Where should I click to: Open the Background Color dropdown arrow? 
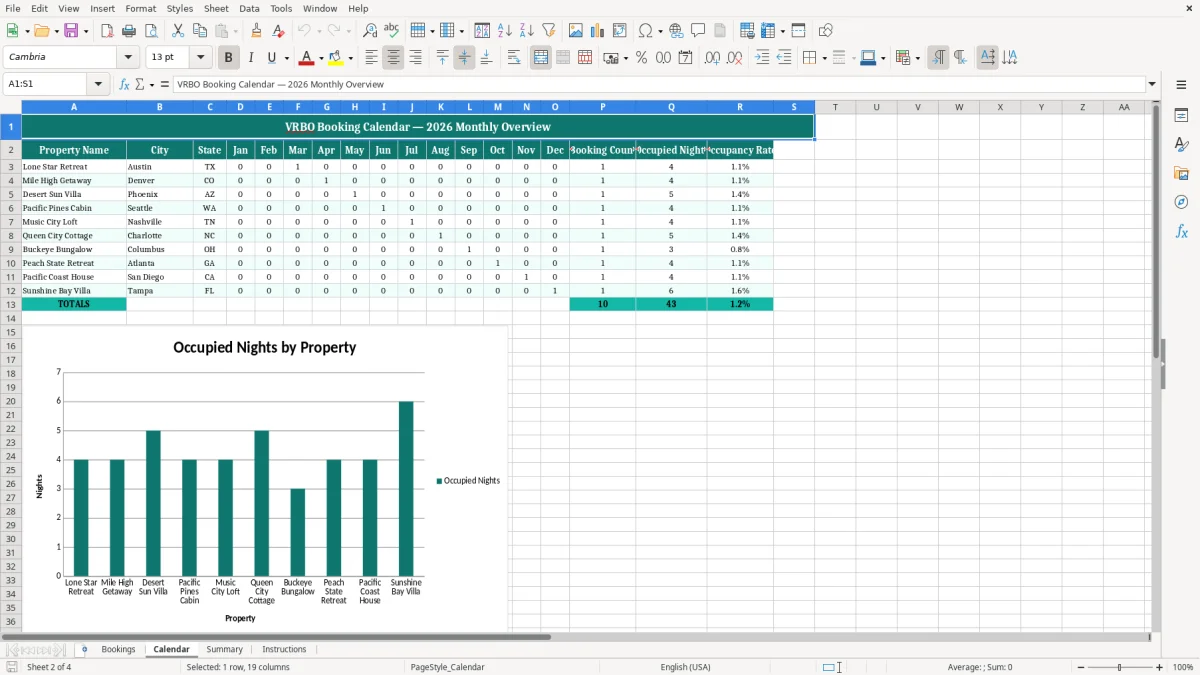(x=350, y=58)
